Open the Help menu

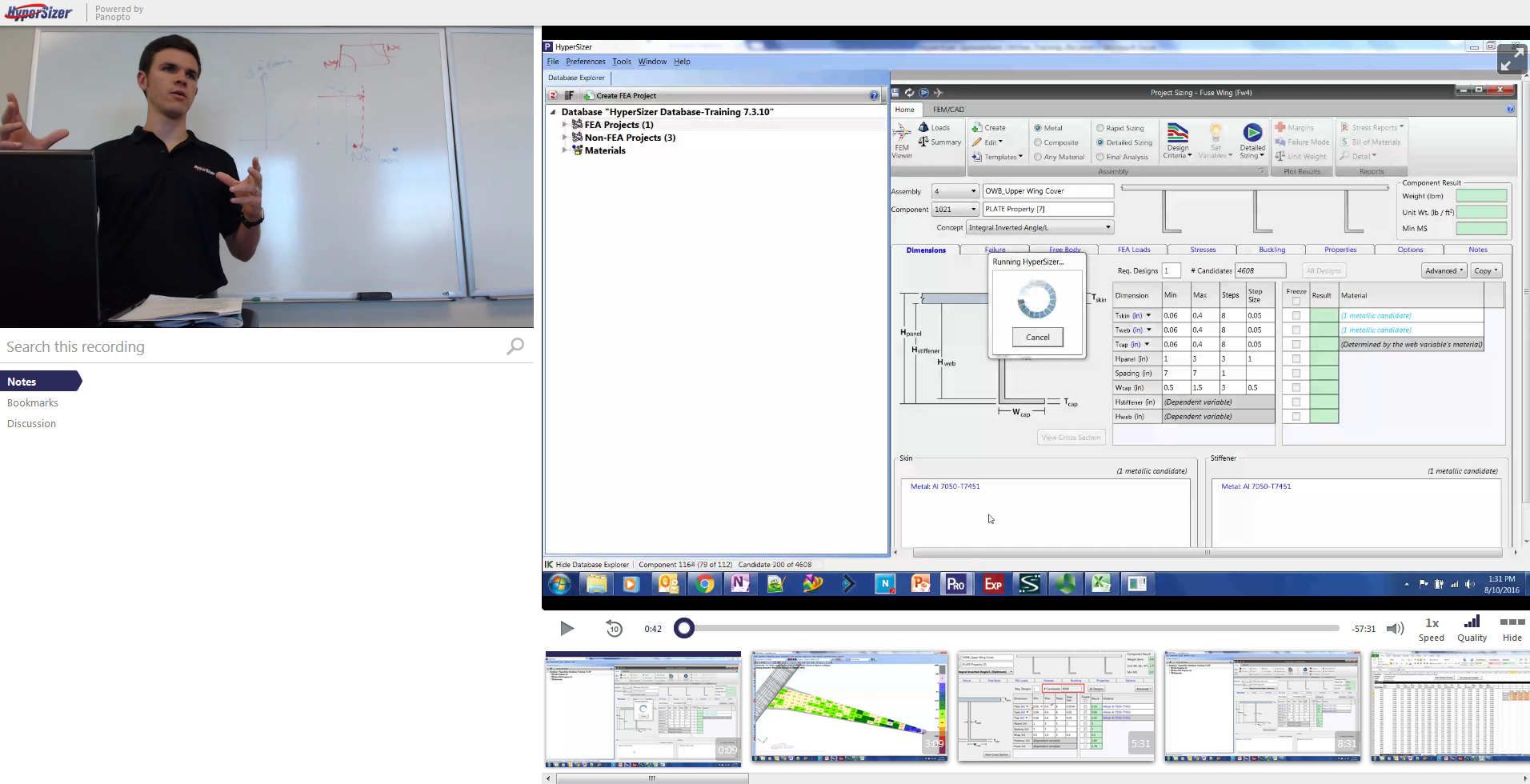click(682, 61)
